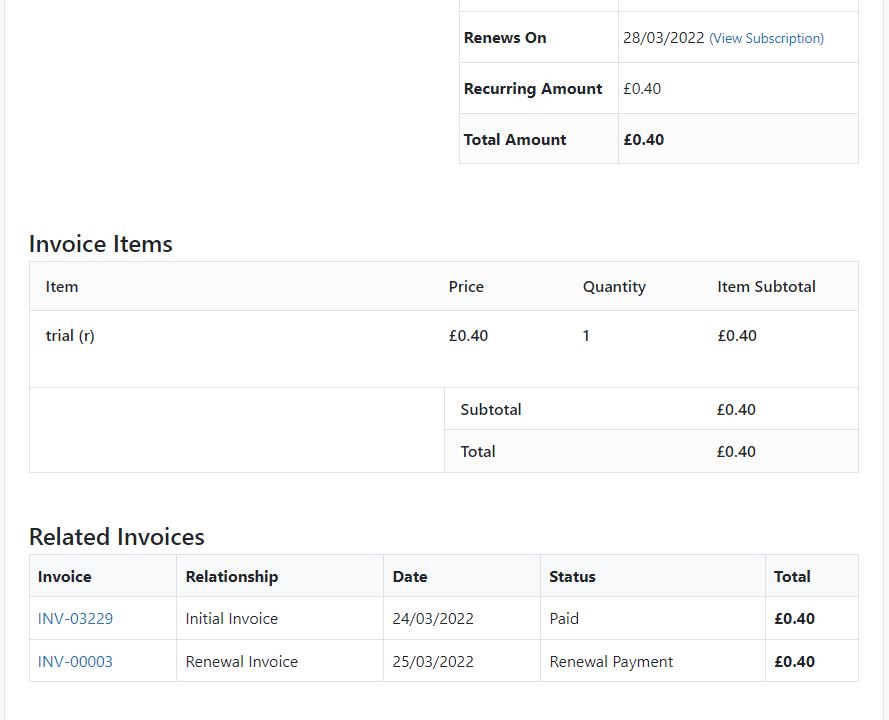Click the quantity value 1
Screen dimensions: 889x720
[586, 336]
